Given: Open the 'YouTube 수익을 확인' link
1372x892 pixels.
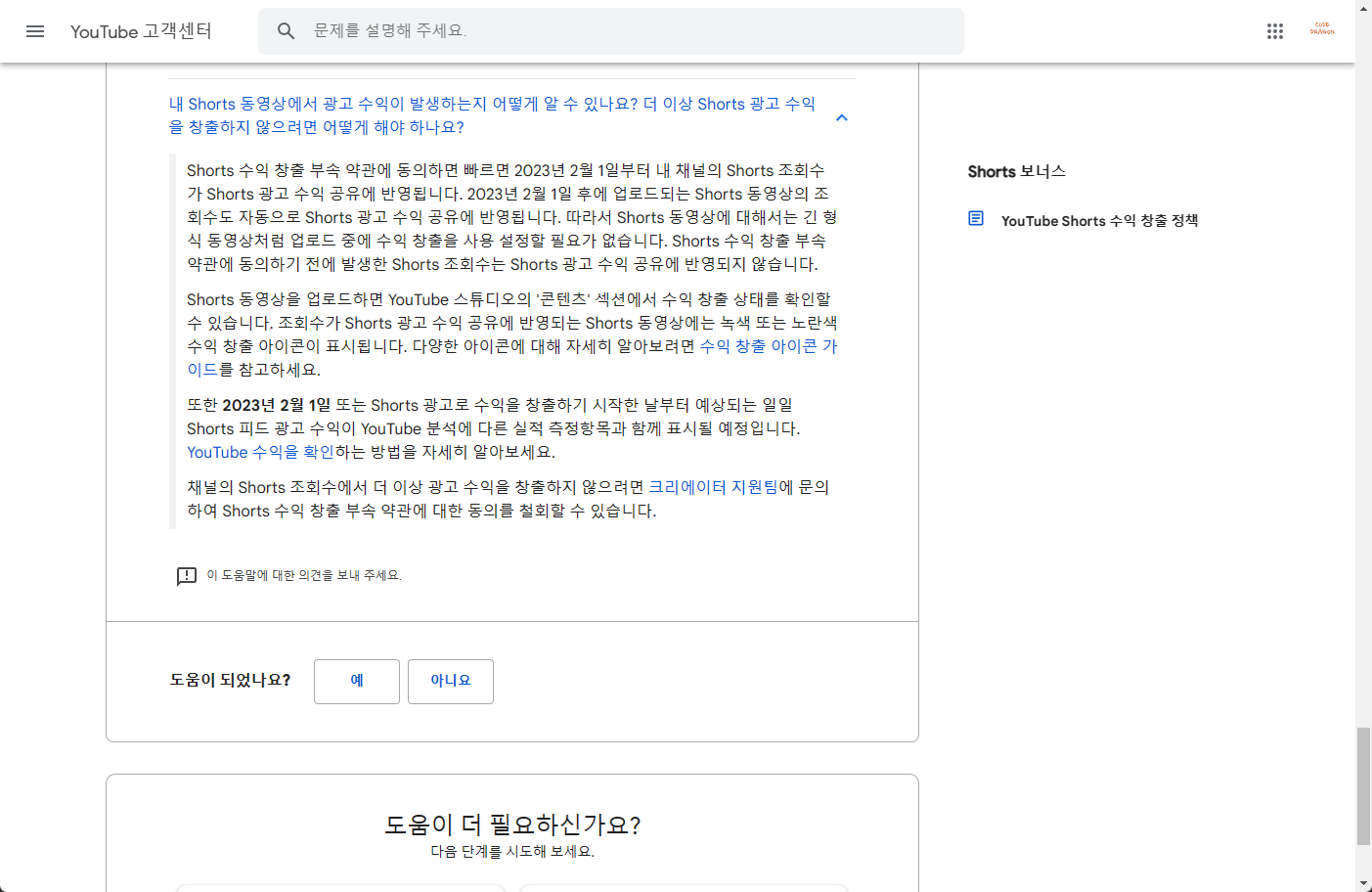Looking at the screenshot, I should pos(260,452).
